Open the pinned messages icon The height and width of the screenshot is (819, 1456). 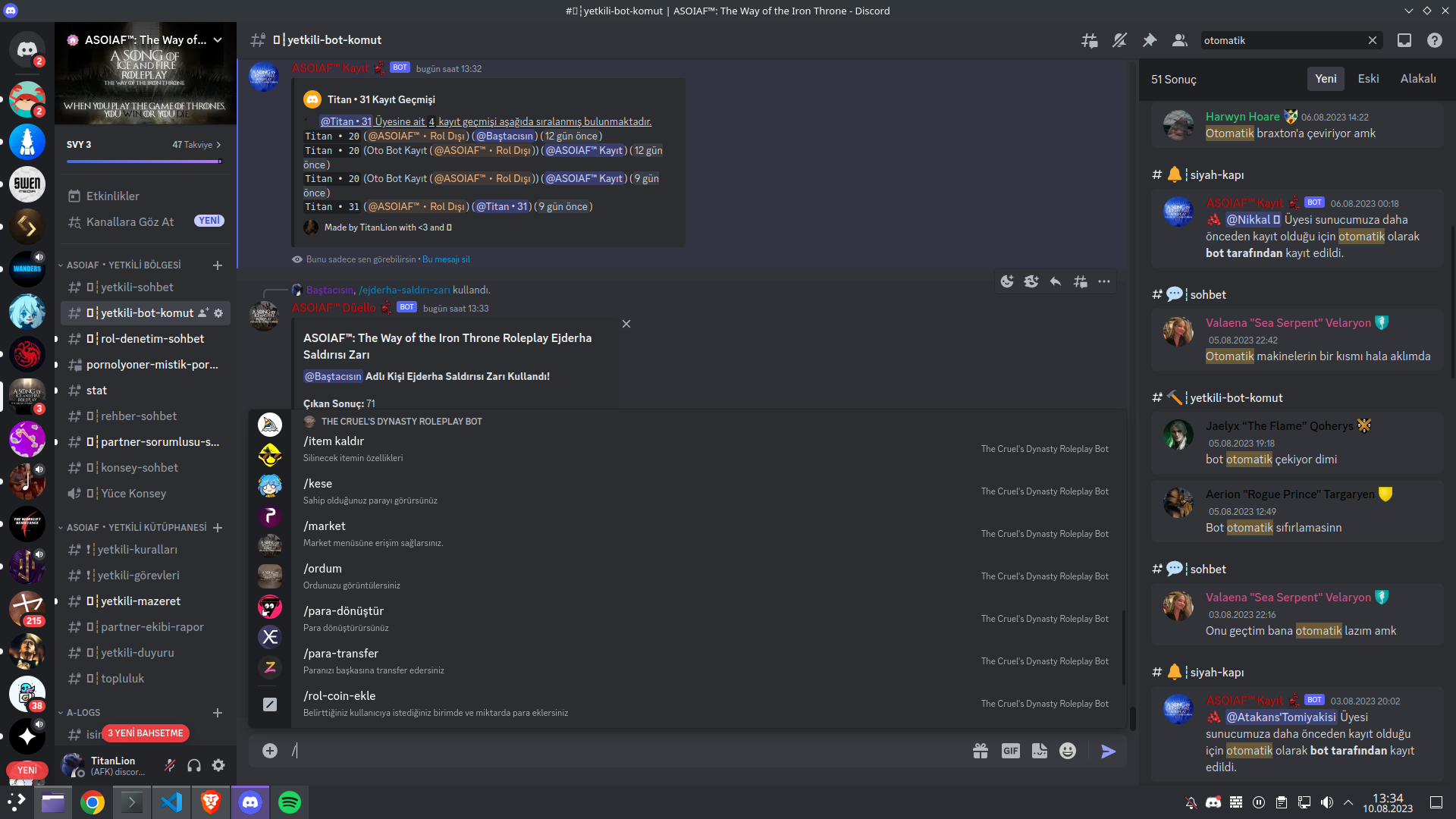click(1150, 40)
